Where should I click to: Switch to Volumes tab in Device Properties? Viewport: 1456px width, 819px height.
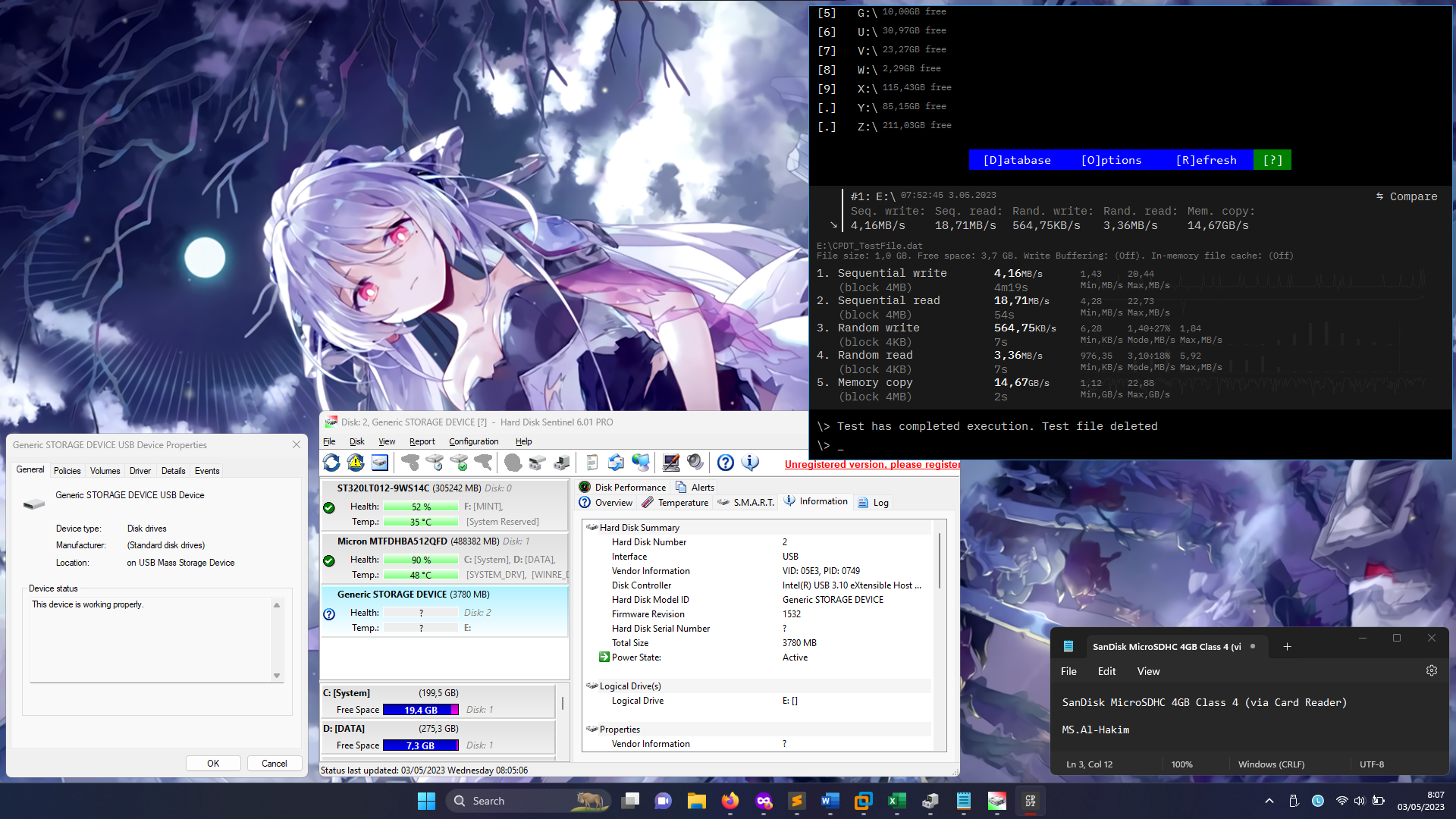(105, 471)
